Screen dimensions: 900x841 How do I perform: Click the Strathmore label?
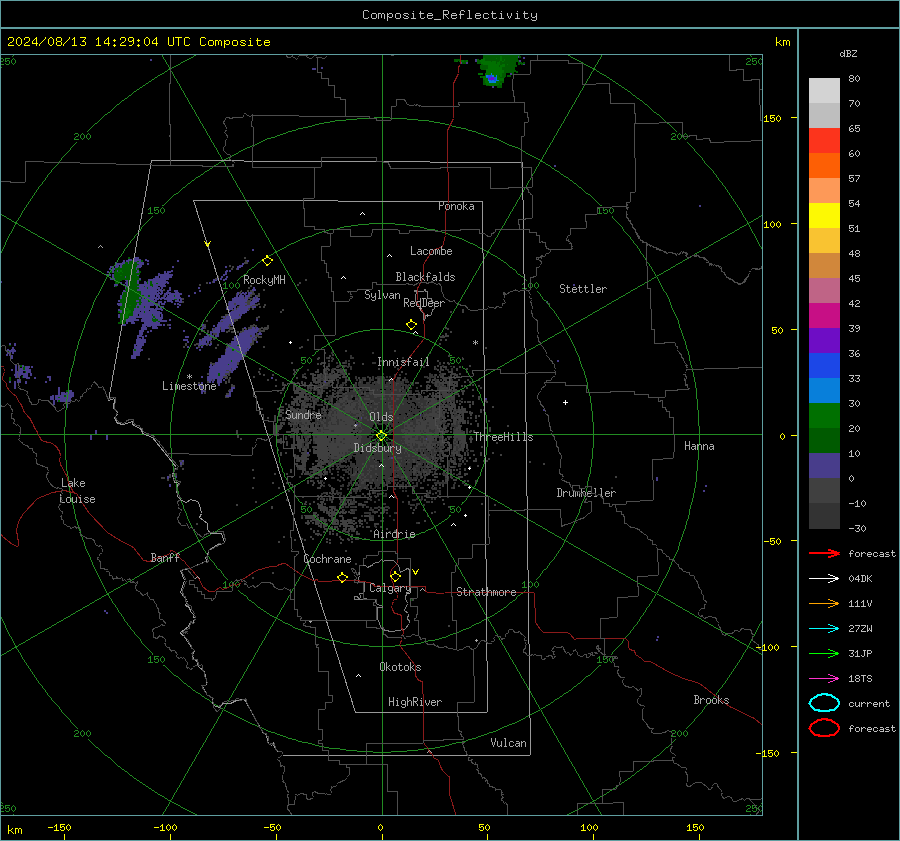(487, 592)
